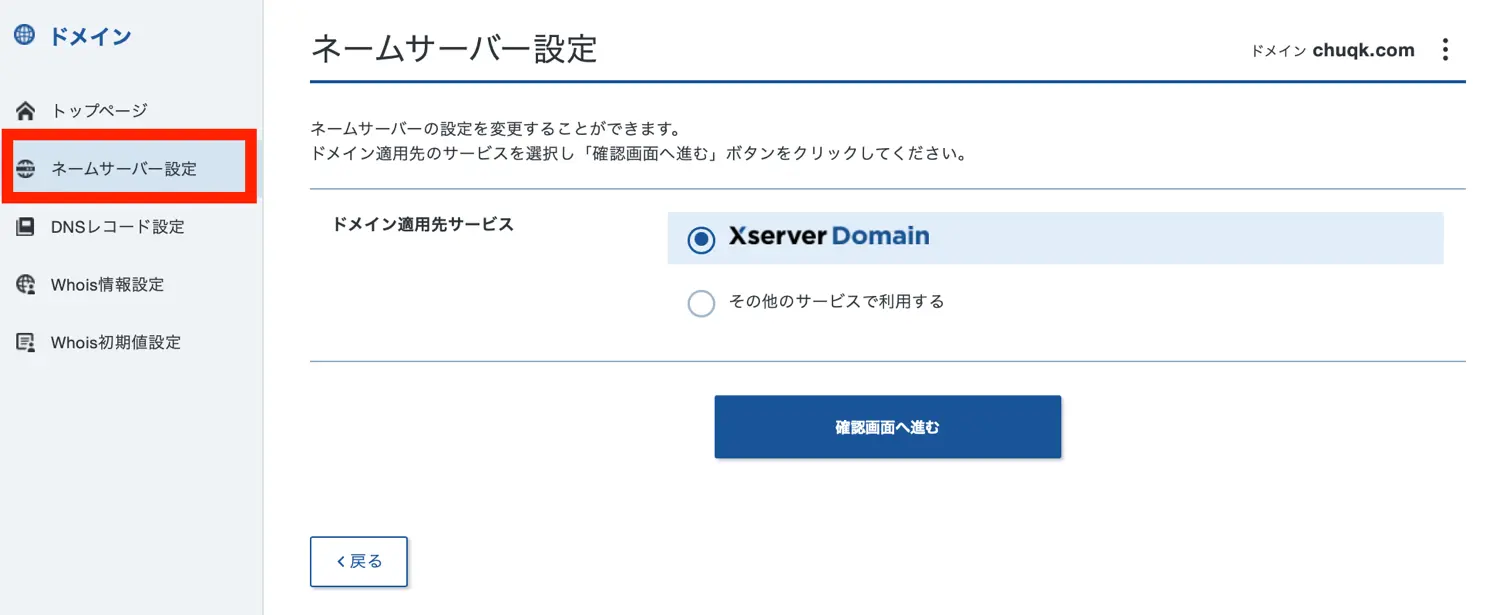The width and height of the screenshot is (1500, 615).
Task: Click the 確認画面へ進む button
Action: [887, 427]
